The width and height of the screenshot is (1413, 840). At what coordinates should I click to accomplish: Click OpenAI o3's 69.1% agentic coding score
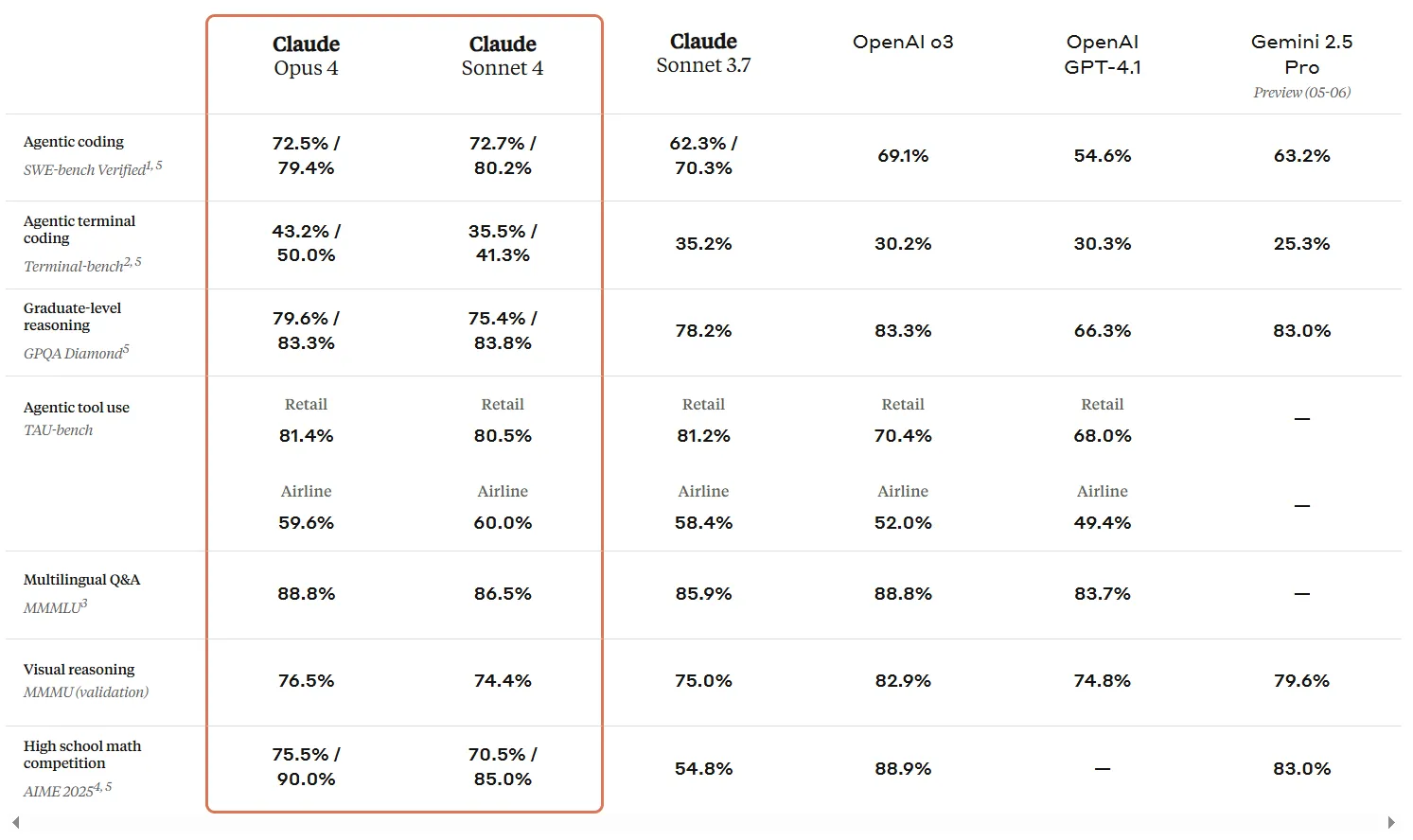coord(903,156)
